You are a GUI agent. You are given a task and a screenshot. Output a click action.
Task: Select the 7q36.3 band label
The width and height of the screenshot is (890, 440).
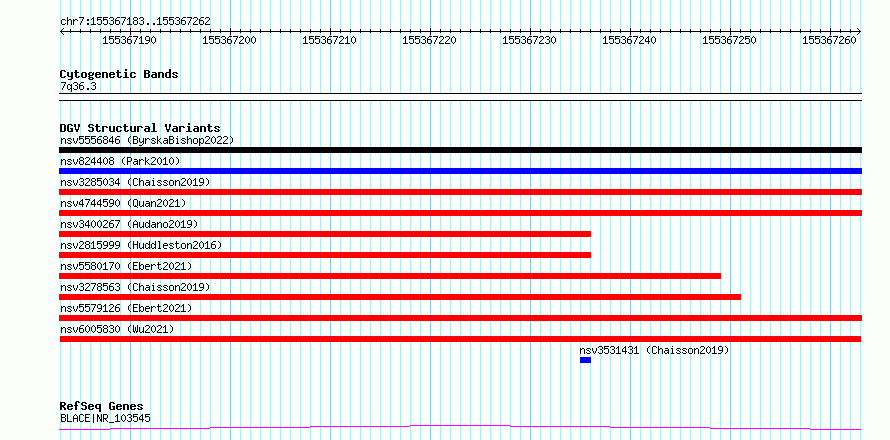pyautogui.click(x=78, y=87)
